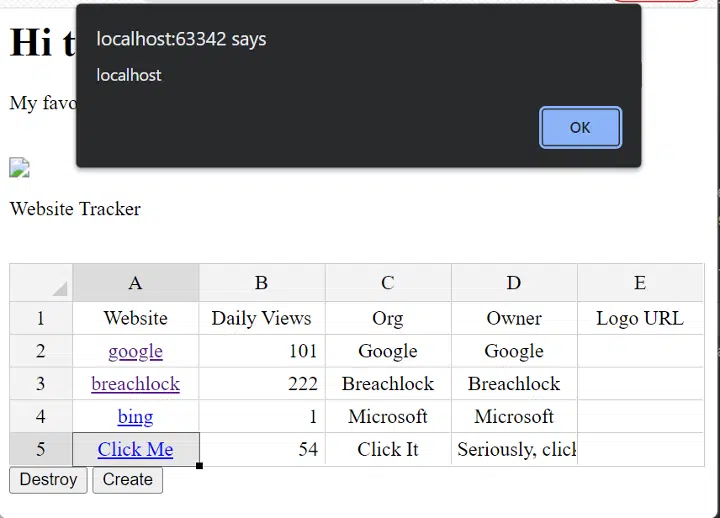
Task: Select the Daily Views cell showing 222
Action: click(x=262, y=383)
